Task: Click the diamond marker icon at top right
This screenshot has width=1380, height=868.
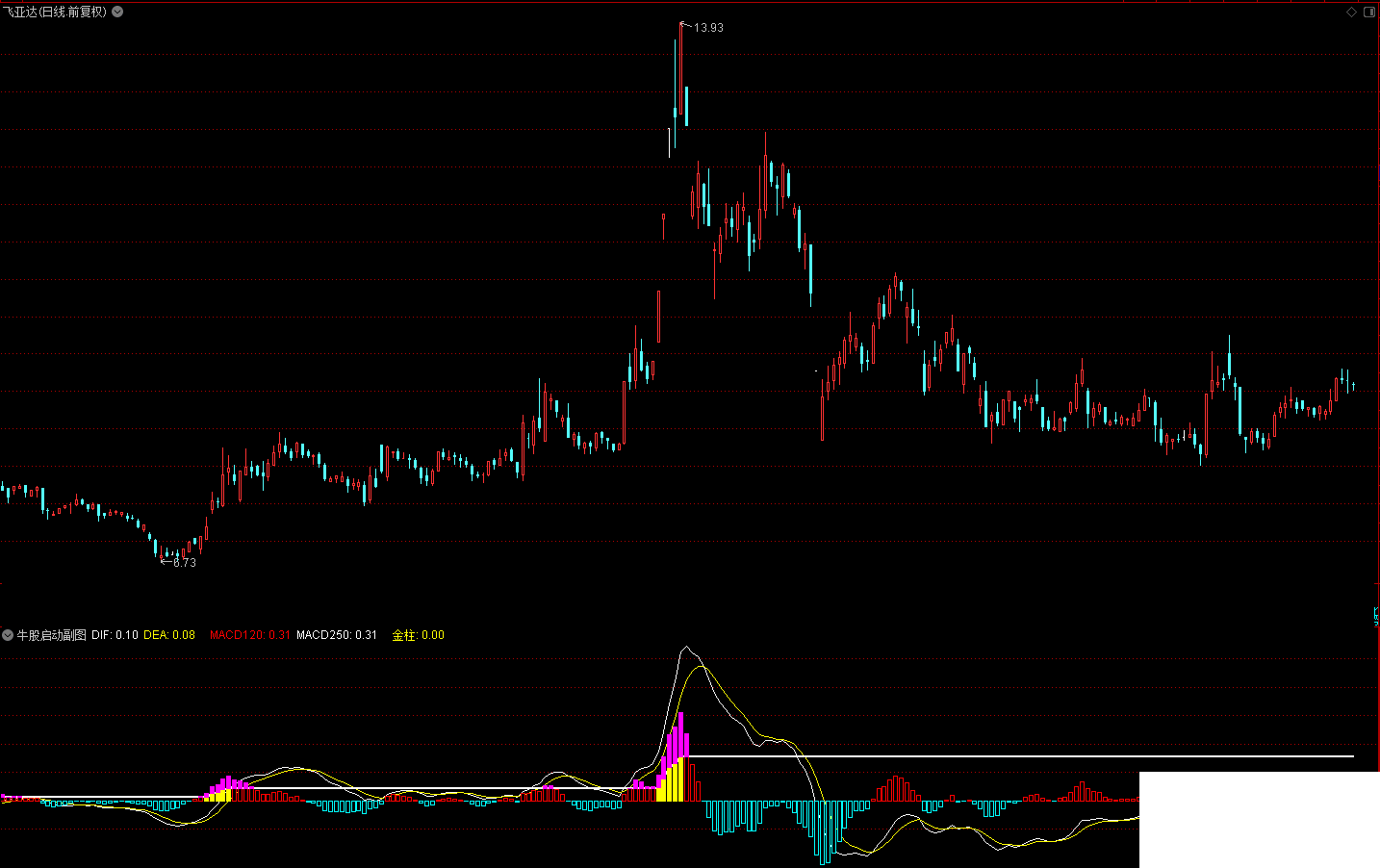Action: 1351,12
